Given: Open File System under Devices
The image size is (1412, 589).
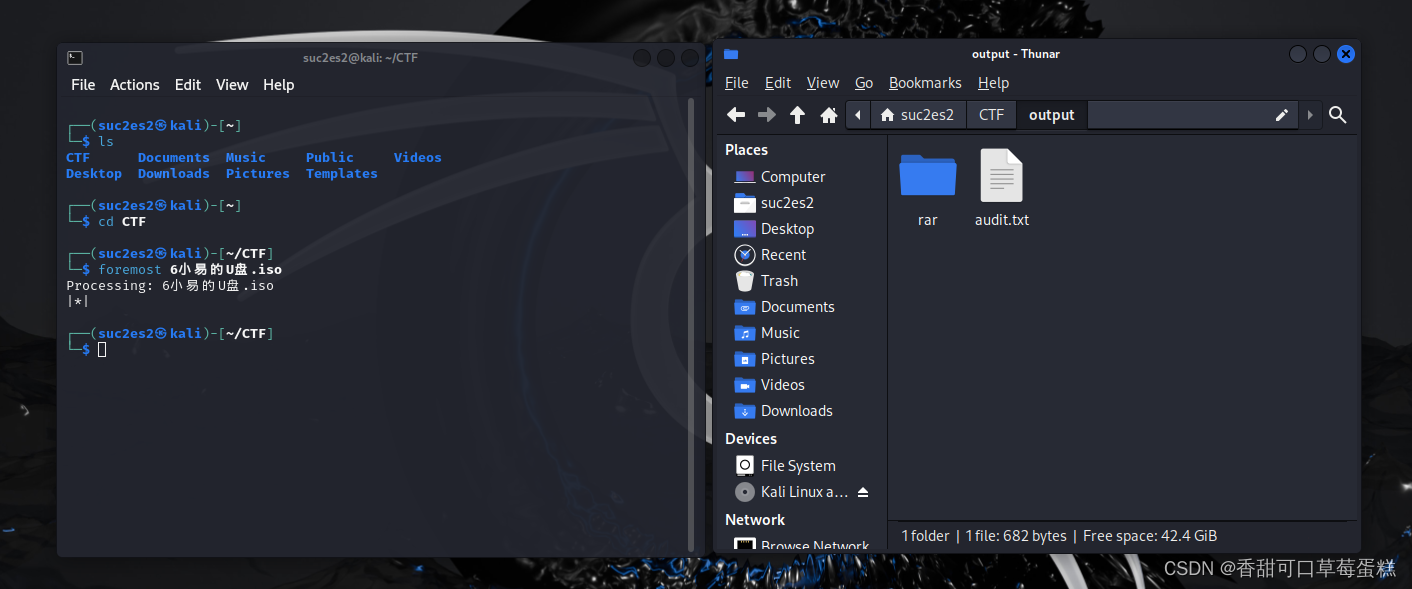Looking at the screenshot, I should coord(797,466).
